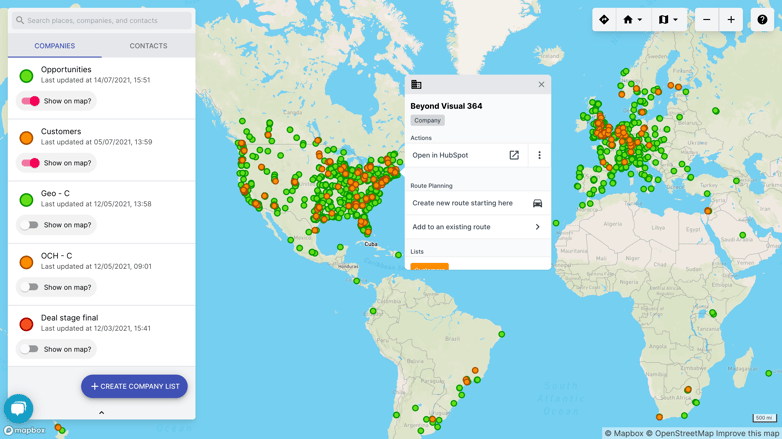Image resolution: width=782 pixels, height=439 pixels.
Task: Click the green Opportunities list color circle
Action: point(26,76)
